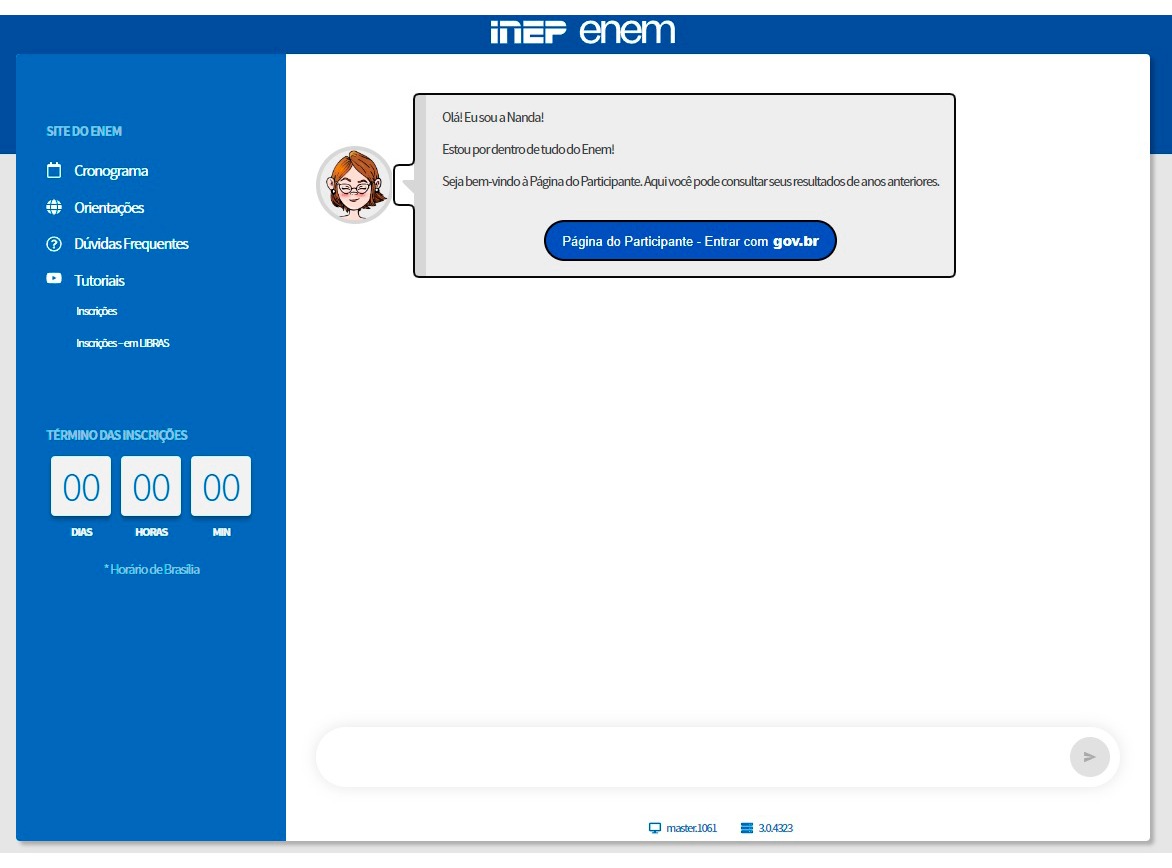Click Página do Participante - Entrar com gov.br
Image resolution: width=1172 pixels, height=868 pixels.
pos(689,241)
